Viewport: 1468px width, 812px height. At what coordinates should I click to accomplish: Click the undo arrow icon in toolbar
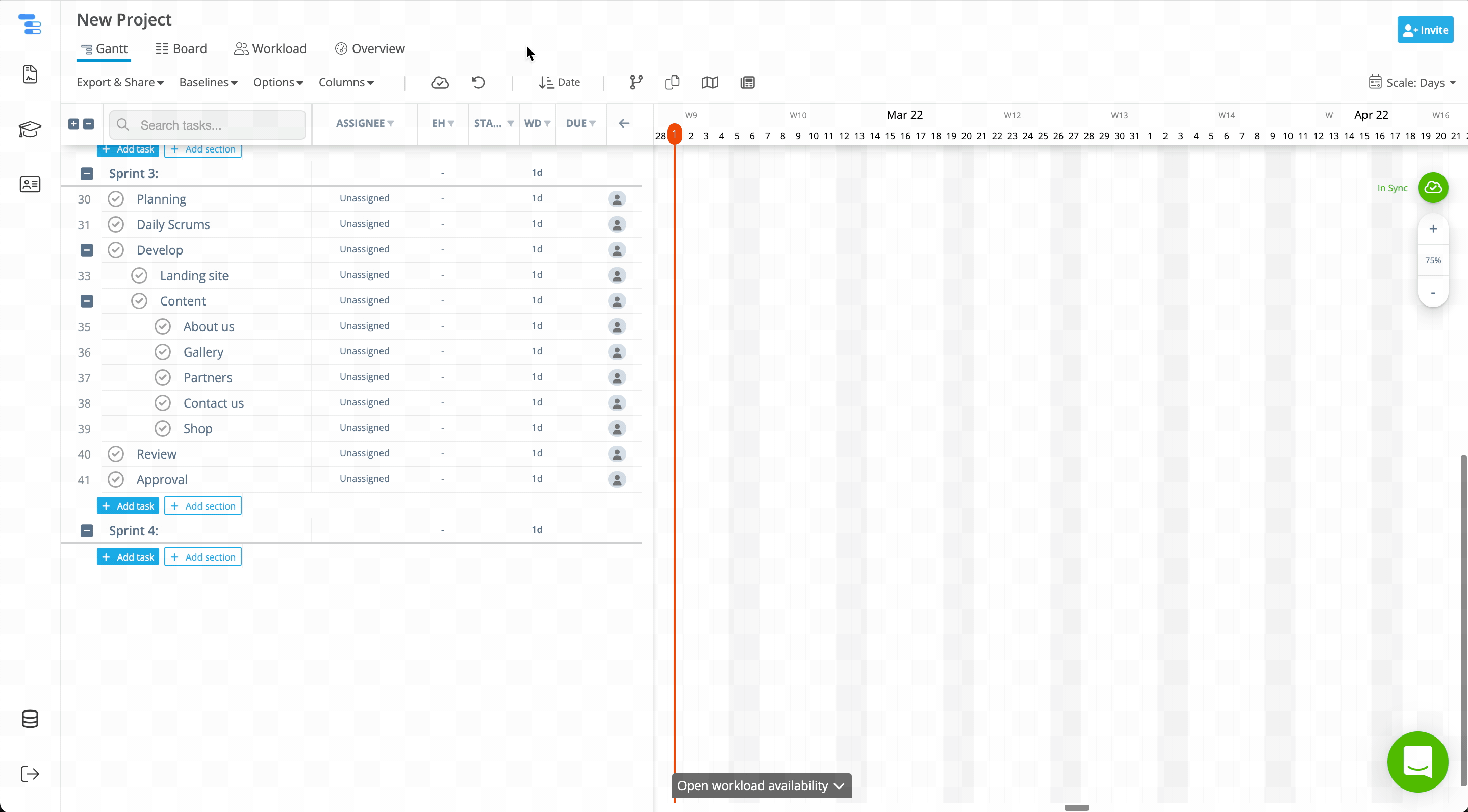pos(478,83)
